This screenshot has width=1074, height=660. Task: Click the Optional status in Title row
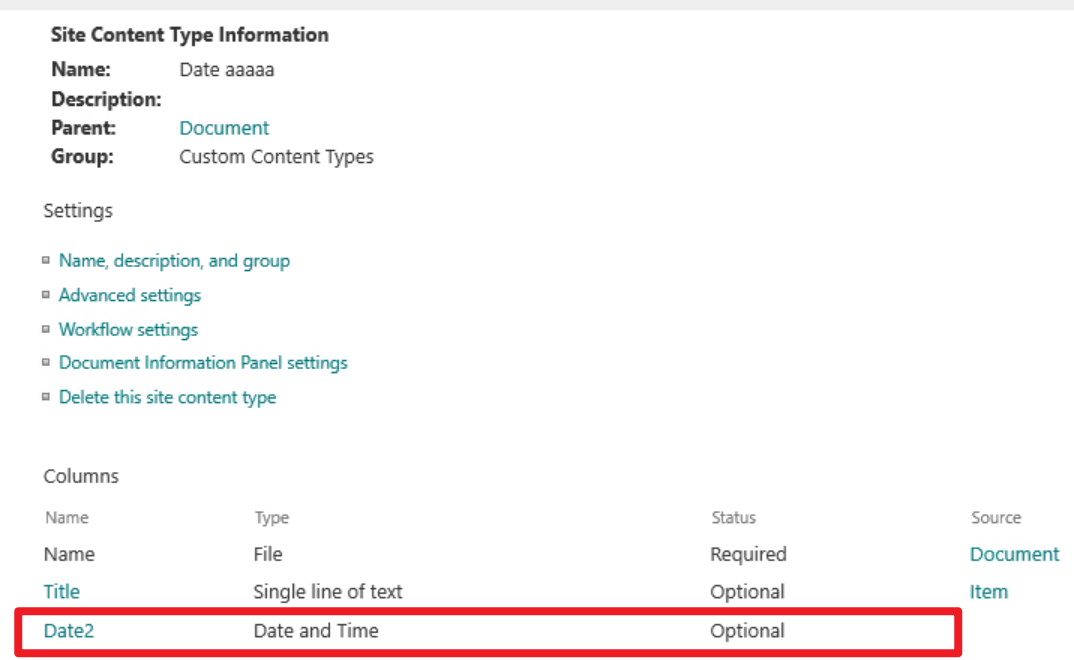click(x=747, y=592)
